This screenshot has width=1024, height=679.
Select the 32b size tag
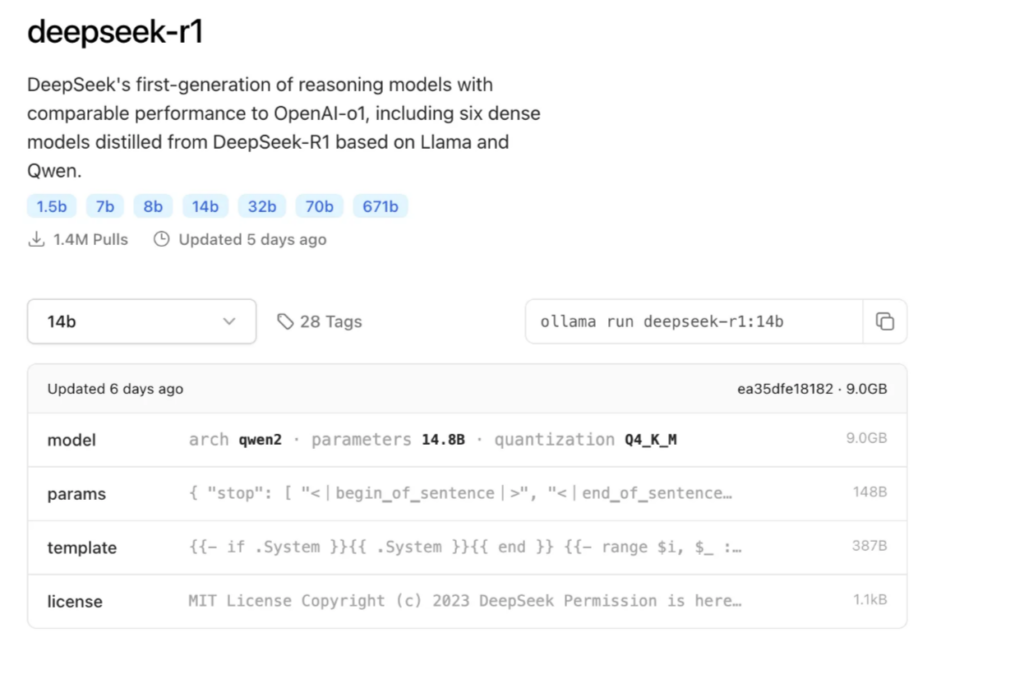[262, 206]
